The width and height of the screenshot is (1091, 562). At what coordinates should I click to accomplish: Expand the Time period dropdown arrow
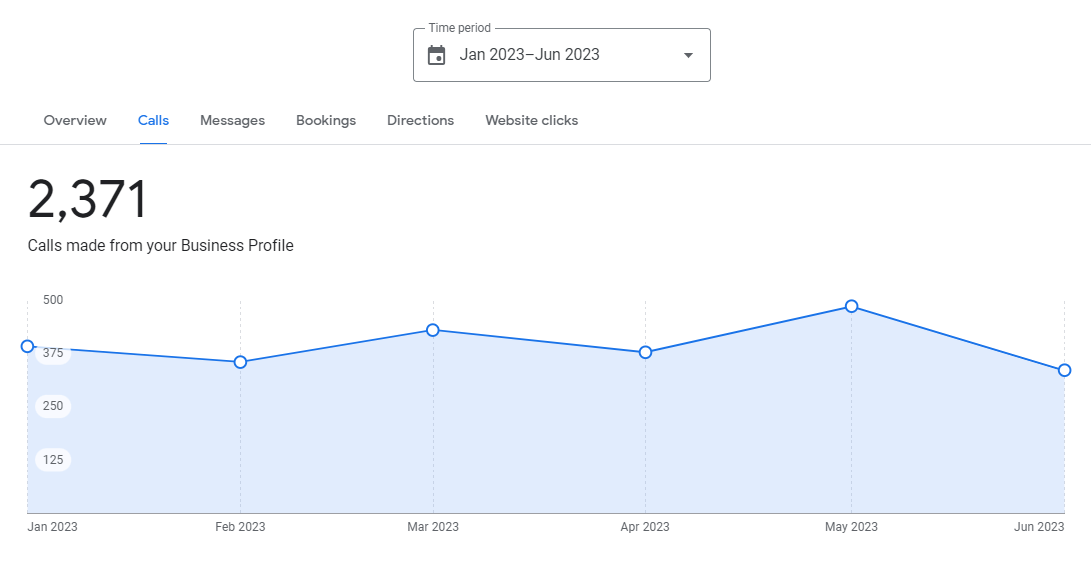click(x=688, y=55)
